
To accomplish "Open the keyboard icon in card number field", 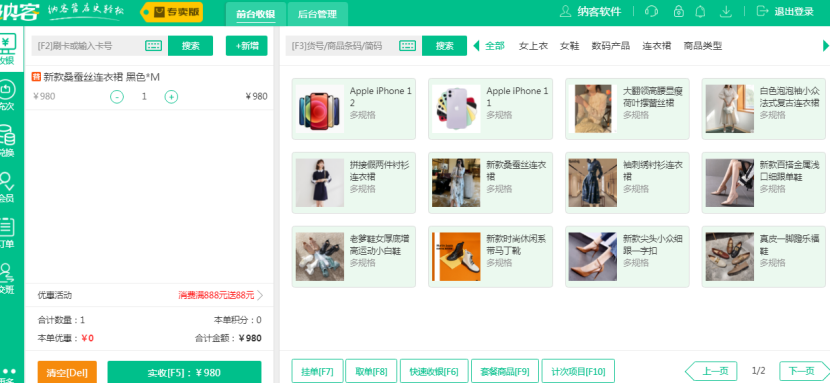I will (154, 46).
